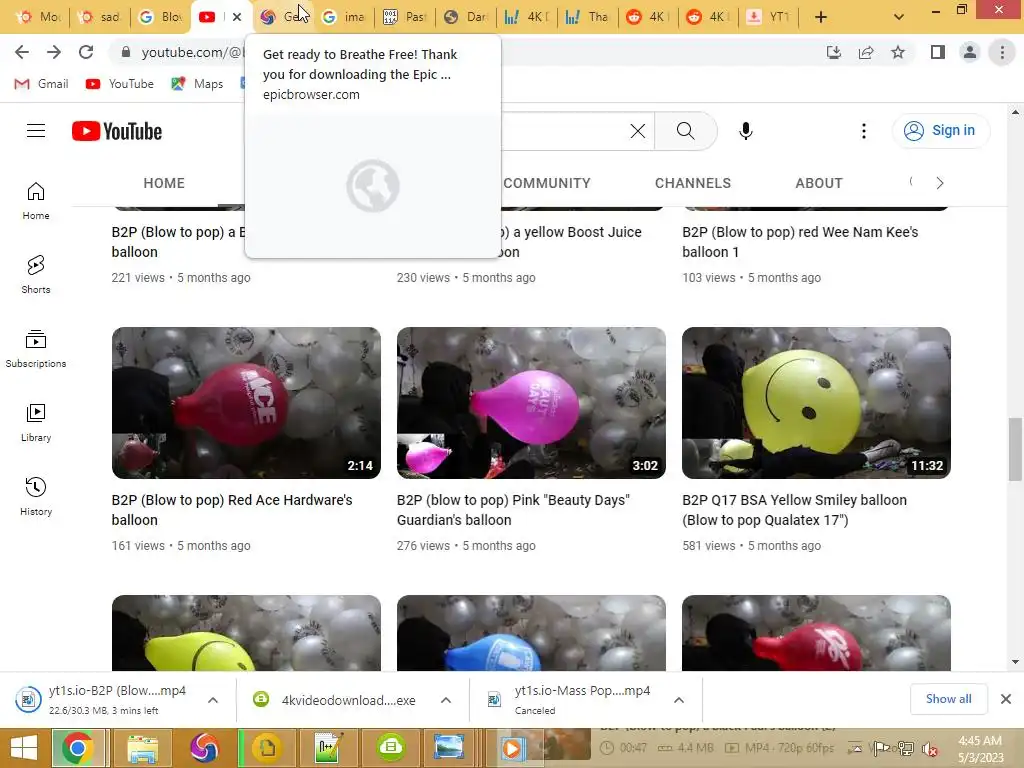The height and width of the screenshot is (768, 1024).
Task: Open Windows Start menu
Action: click(24, 748)
